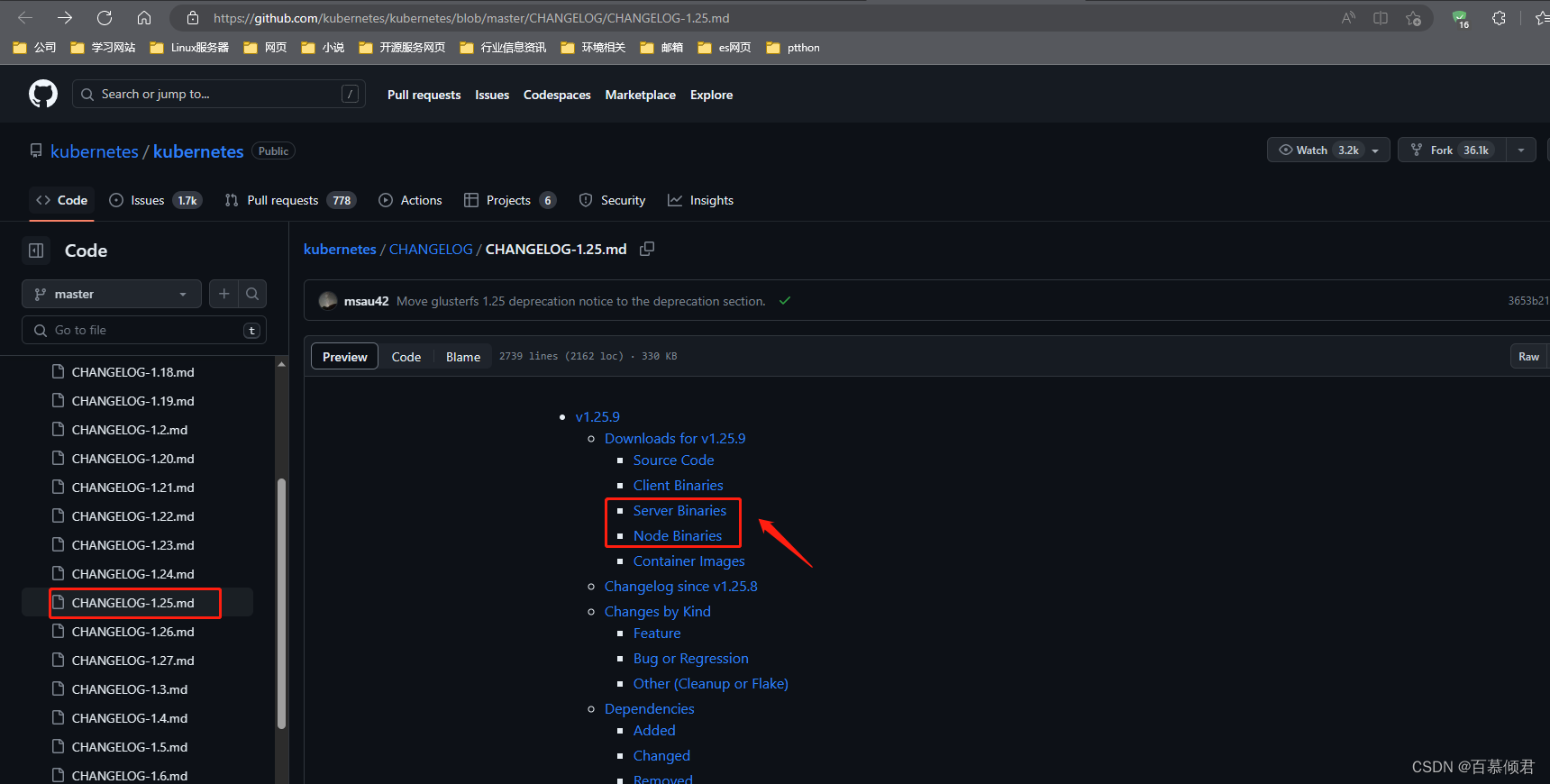Viewport: 1550px width, 784px height.
Task: Open the 邮箱 bookmarks folder
Action: (x=661, y=48)
